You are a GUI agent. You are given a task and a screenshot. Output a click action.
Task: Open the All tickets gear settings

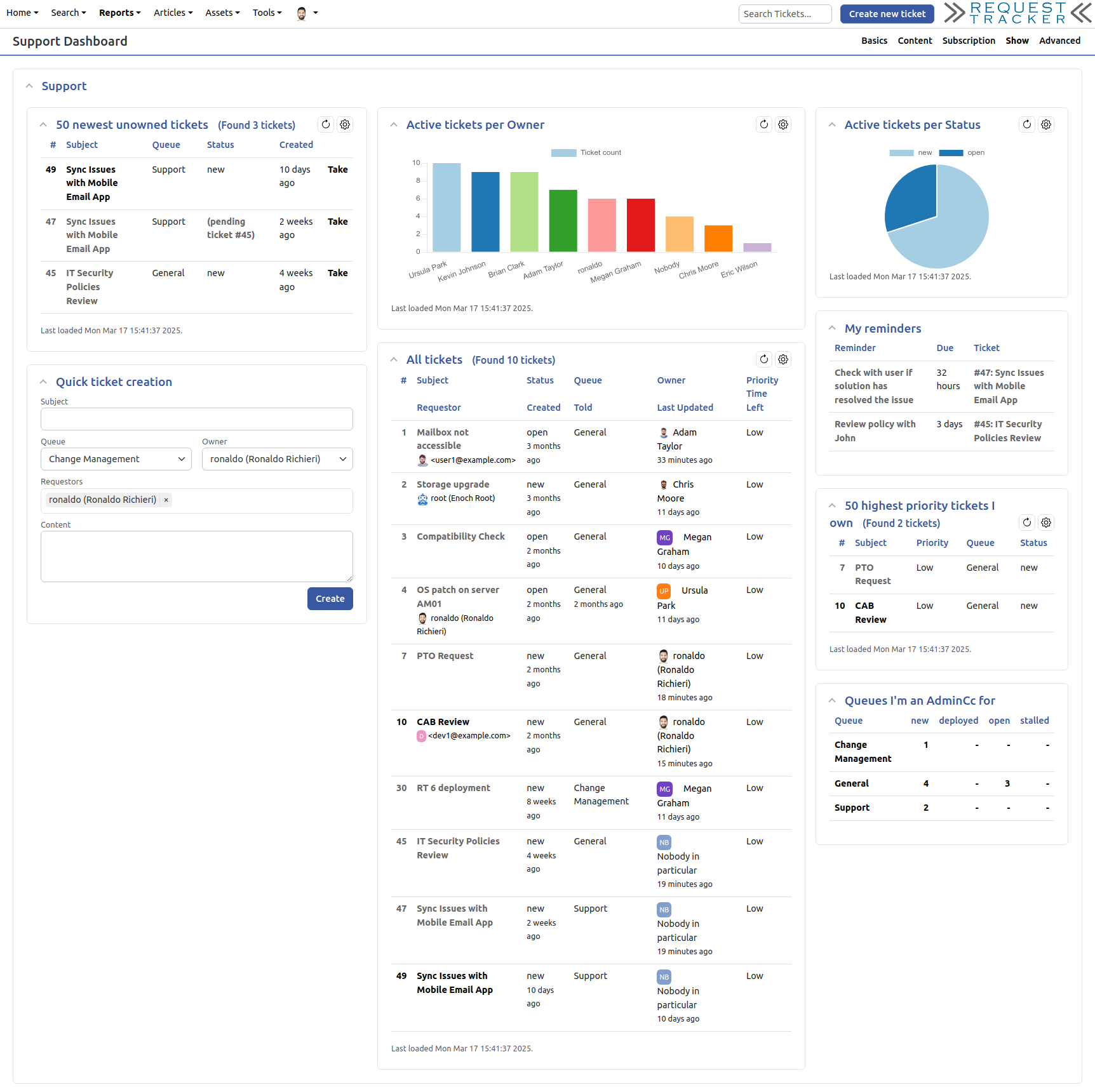click(783, 359)
